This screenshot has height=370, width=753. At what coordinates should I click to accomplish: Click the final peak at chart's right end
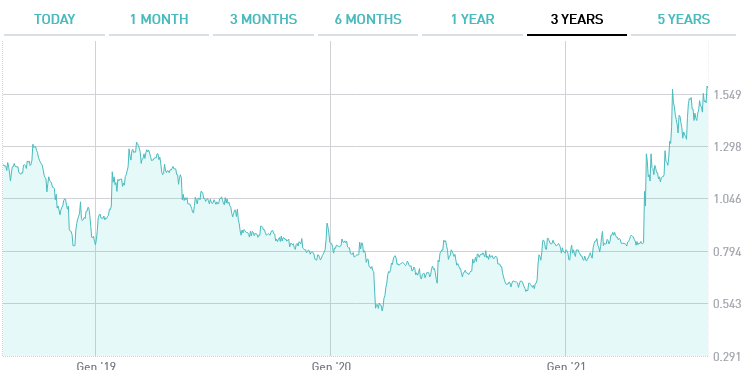coord(707,87)
